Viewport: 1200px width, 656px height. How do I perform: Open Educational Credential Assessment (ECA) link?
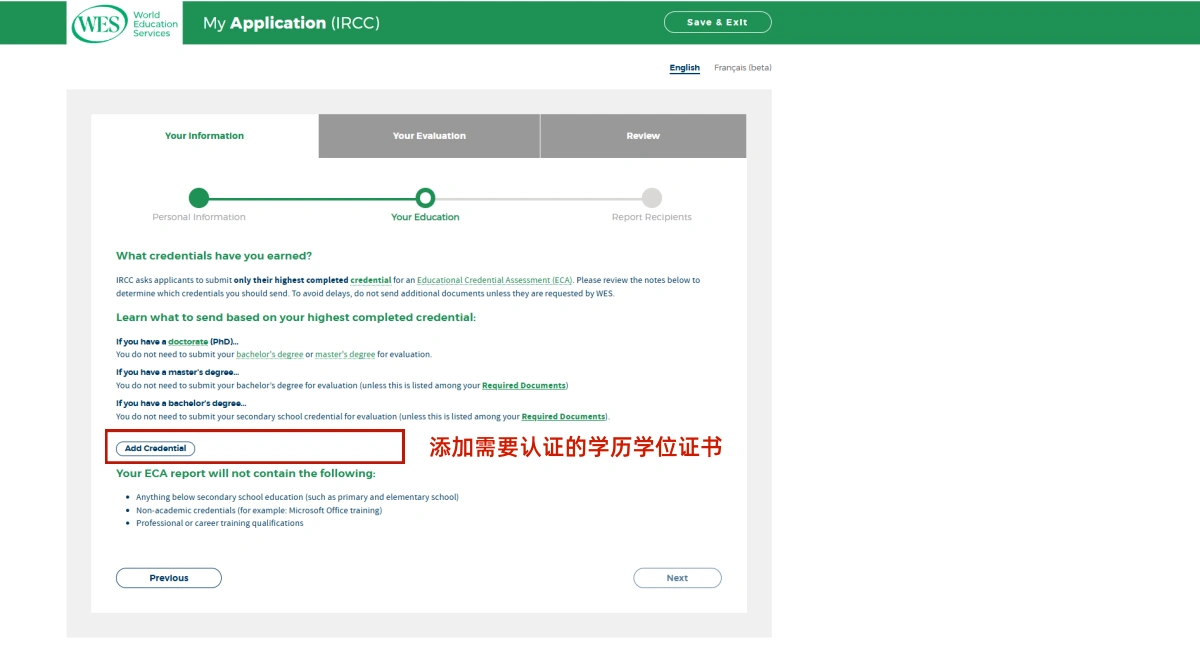coord(494,281)
